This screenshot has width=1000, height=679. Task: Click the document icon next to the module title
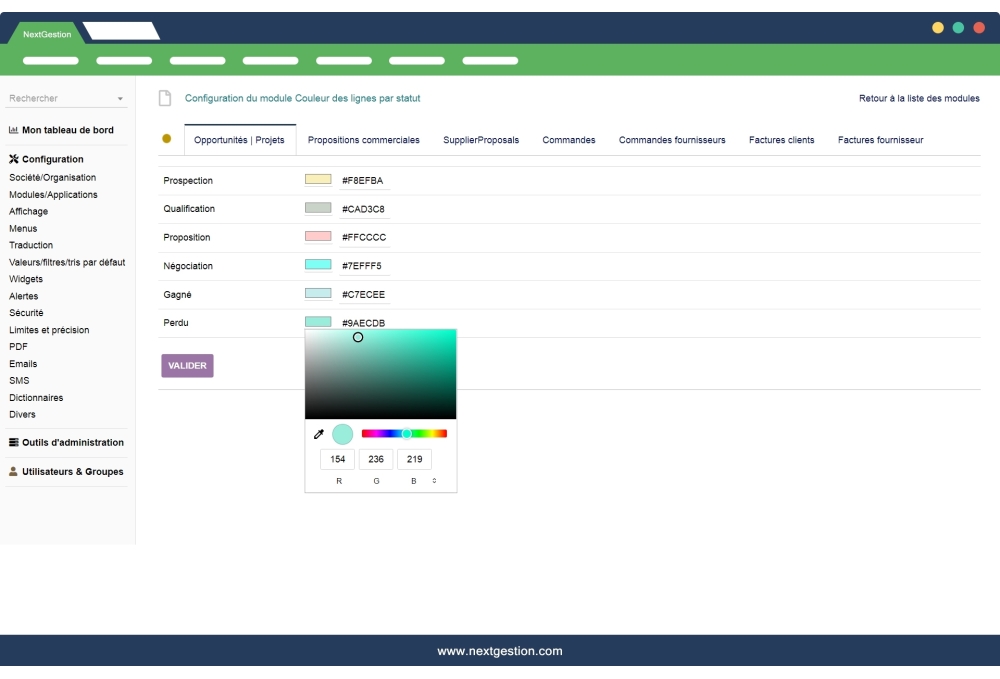pos(163,97)
